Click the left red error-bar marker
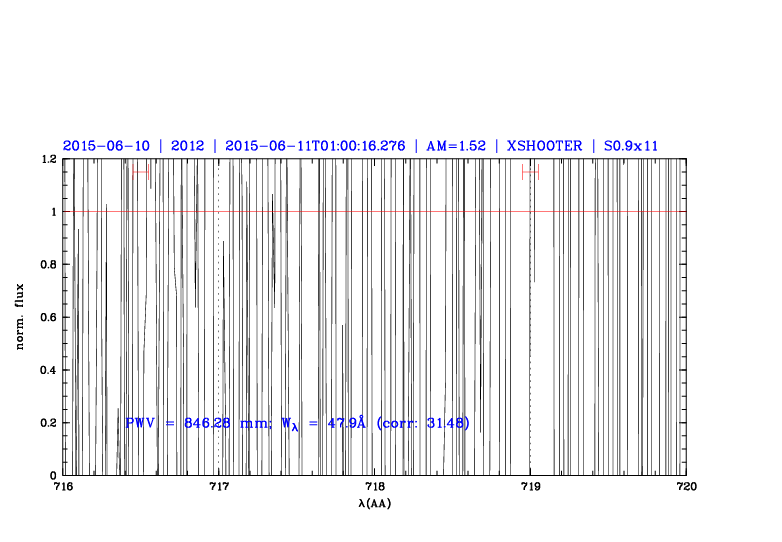 [141, 172]
